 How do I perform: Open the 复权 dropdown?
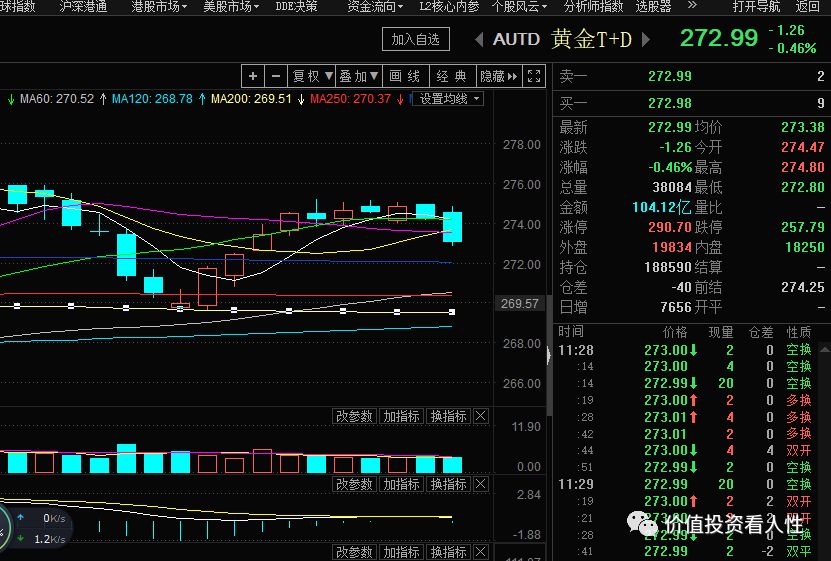pos(312,76)
